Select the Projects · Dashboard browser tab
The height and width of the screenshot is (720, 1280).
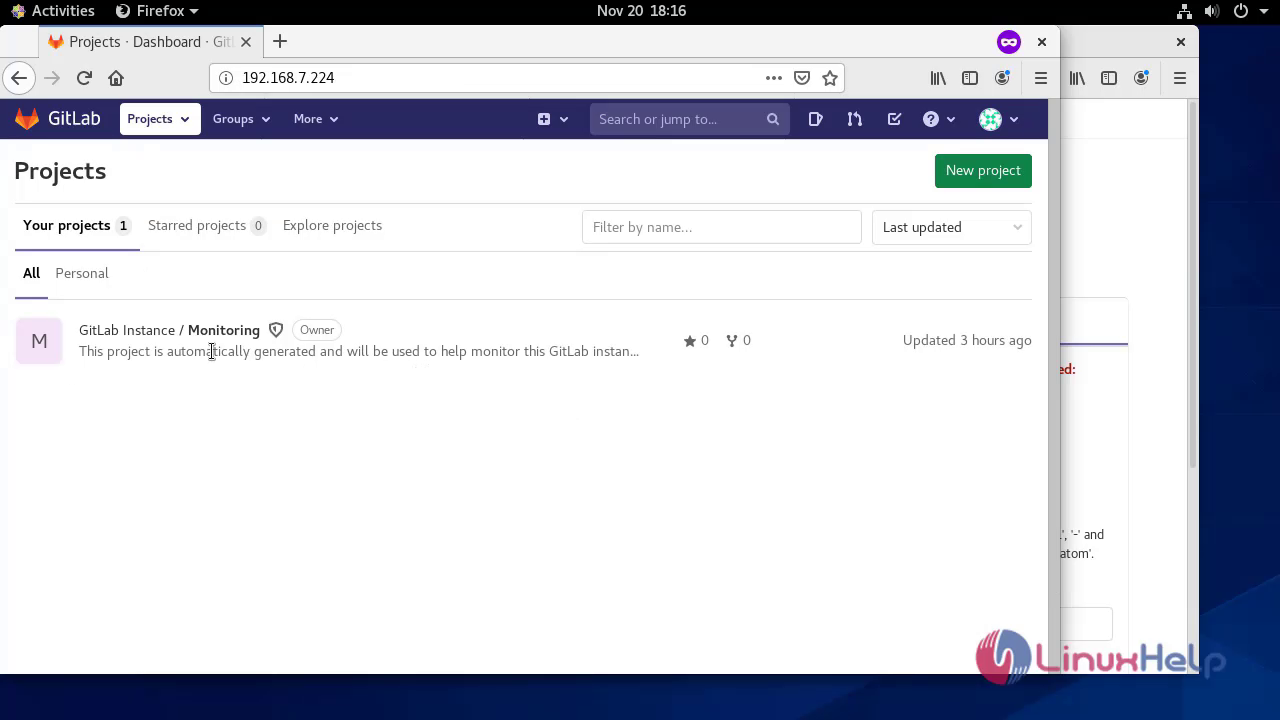point(150,42)
